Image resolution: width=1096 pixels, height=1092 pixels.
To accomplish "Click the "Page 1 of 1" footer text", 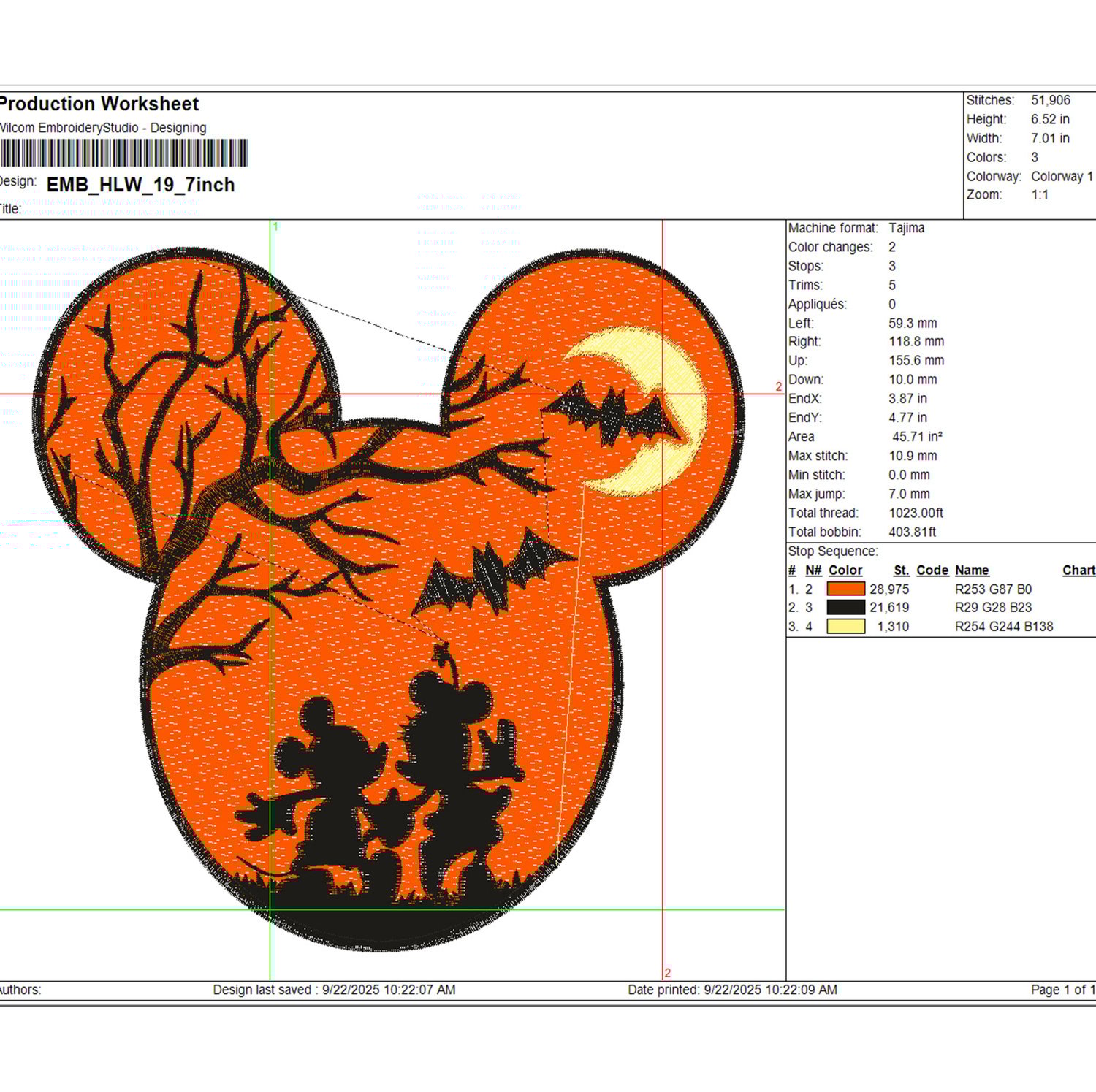I will point(1063,990).
